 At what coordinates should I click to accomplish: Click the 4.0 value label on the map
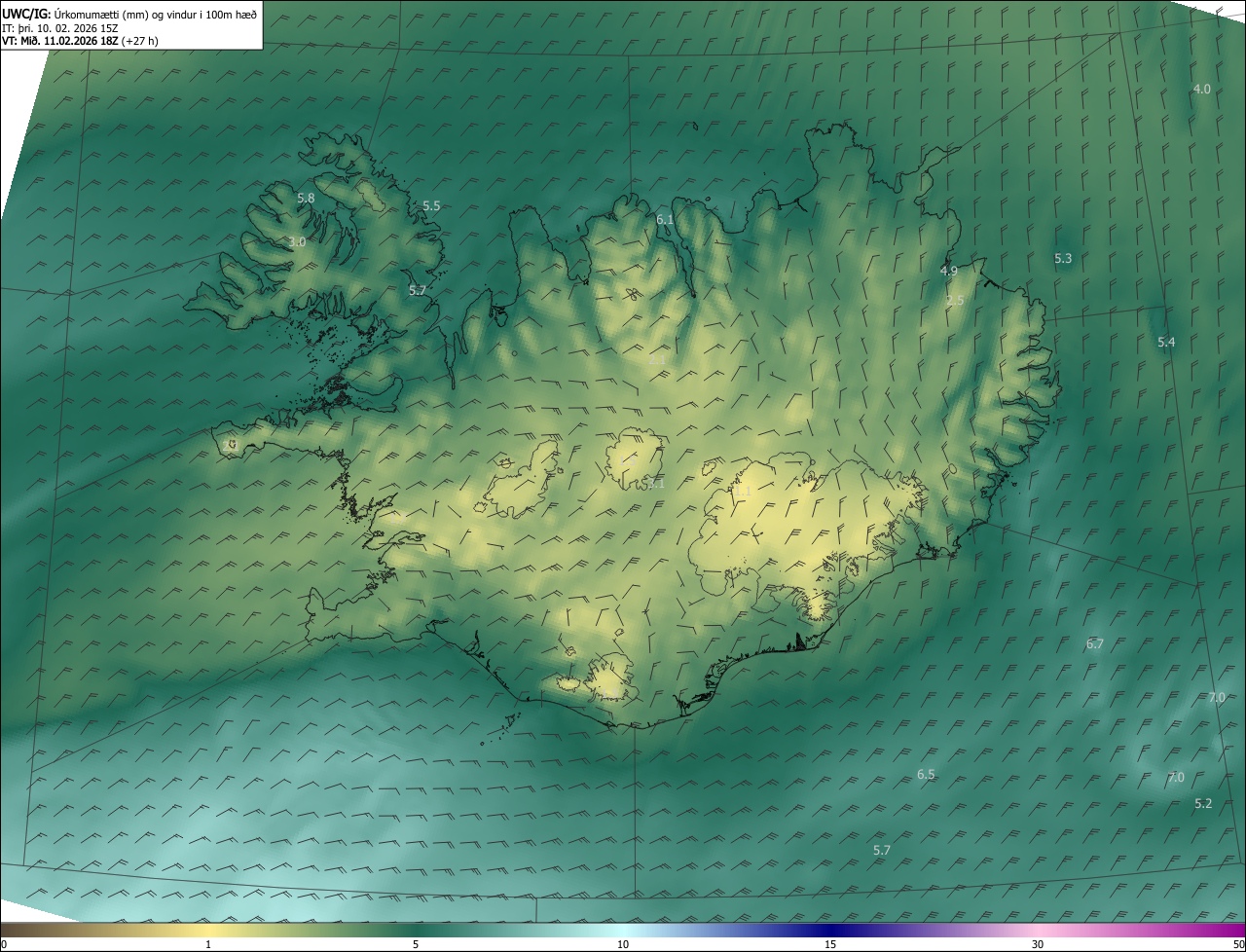click(1202, 89)
